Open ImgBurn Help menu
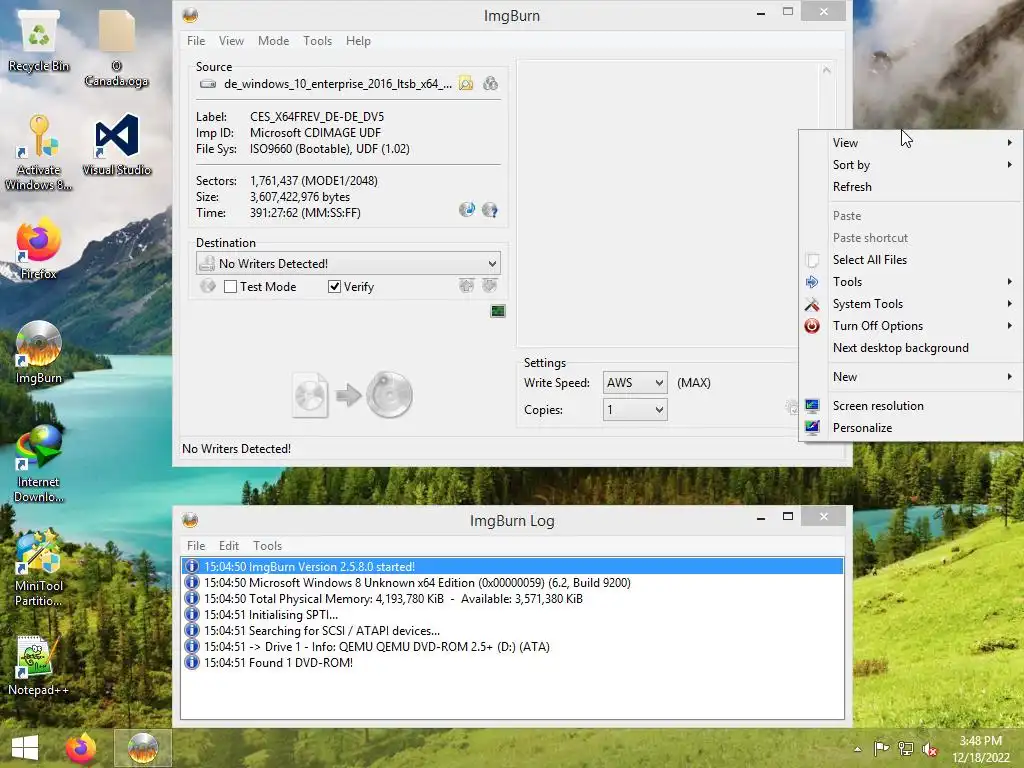The image size is (1024, 768). (x=358, y=40)
